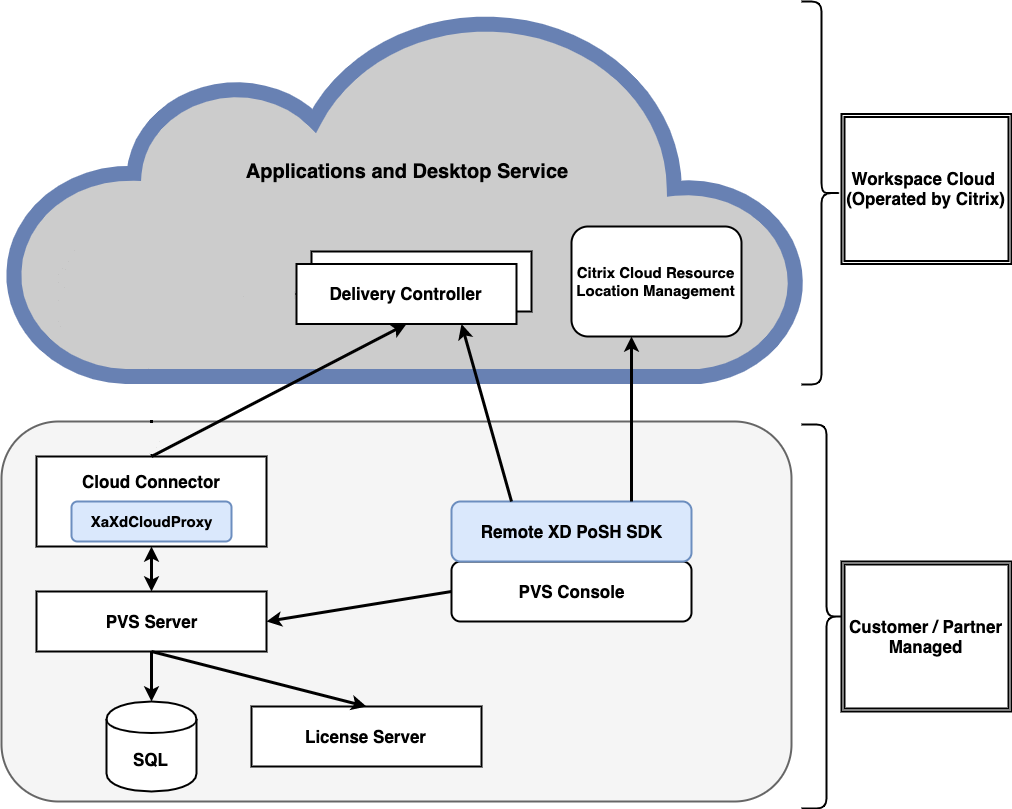Click the SQL database cylinder
The height and width of the screenshot is (809, 1012).
[151, 746]
